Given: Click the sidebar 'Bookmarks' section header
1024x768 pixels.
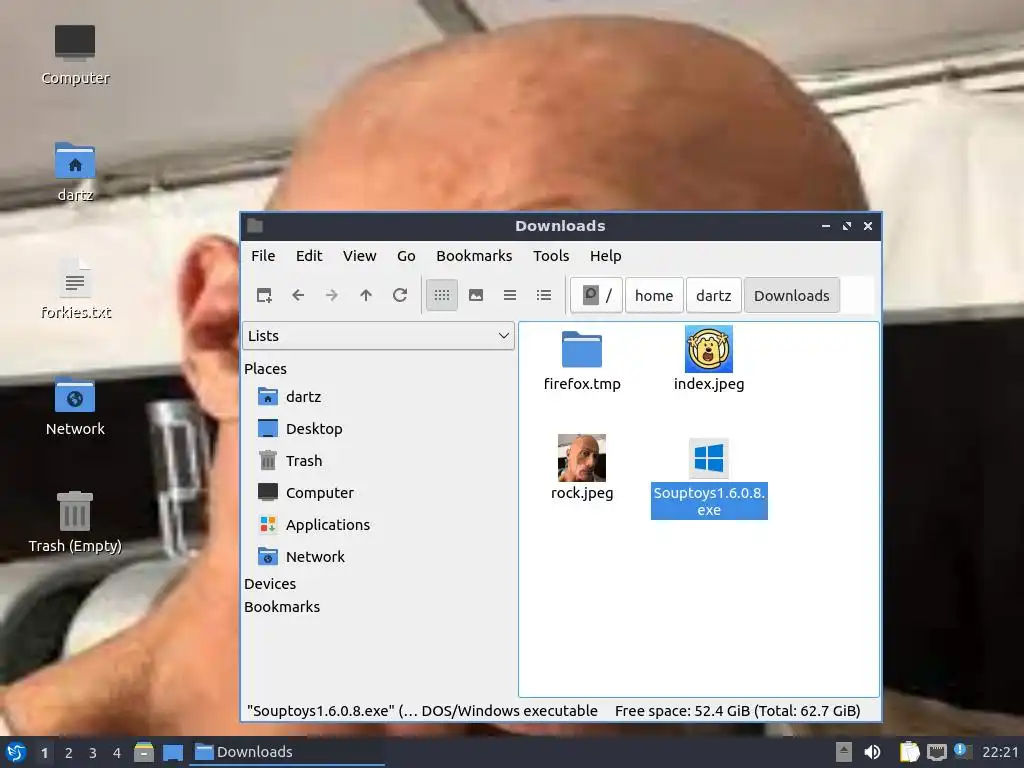Looking at the screenshot, I should coord(282,607).
